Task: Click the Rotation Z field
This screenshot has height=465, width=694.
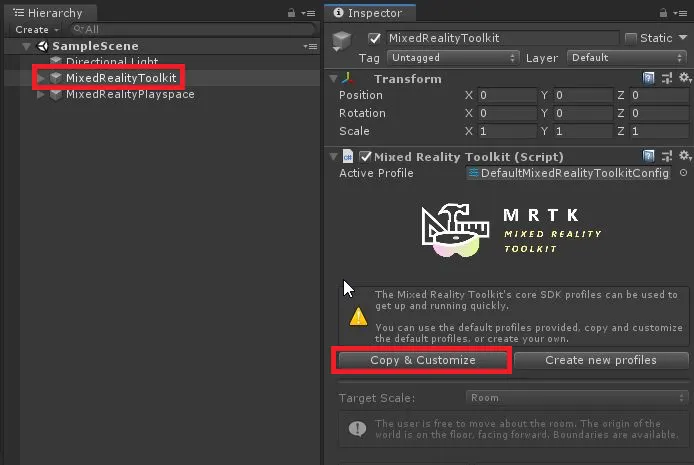Action: point(659,113)
